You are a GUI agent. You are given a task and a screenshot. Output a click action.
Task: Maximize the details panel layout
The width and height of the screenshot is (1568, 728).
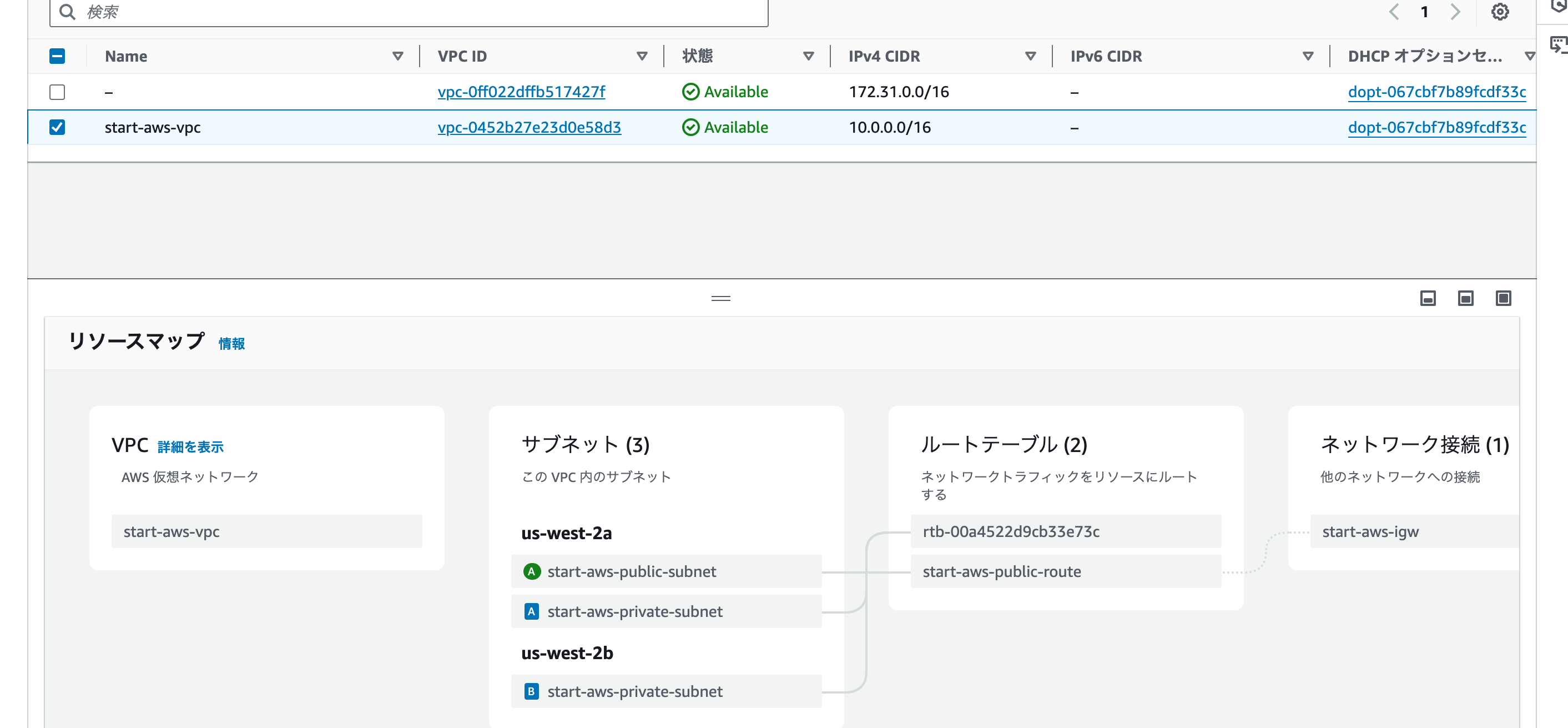[x=1503, y=299]
